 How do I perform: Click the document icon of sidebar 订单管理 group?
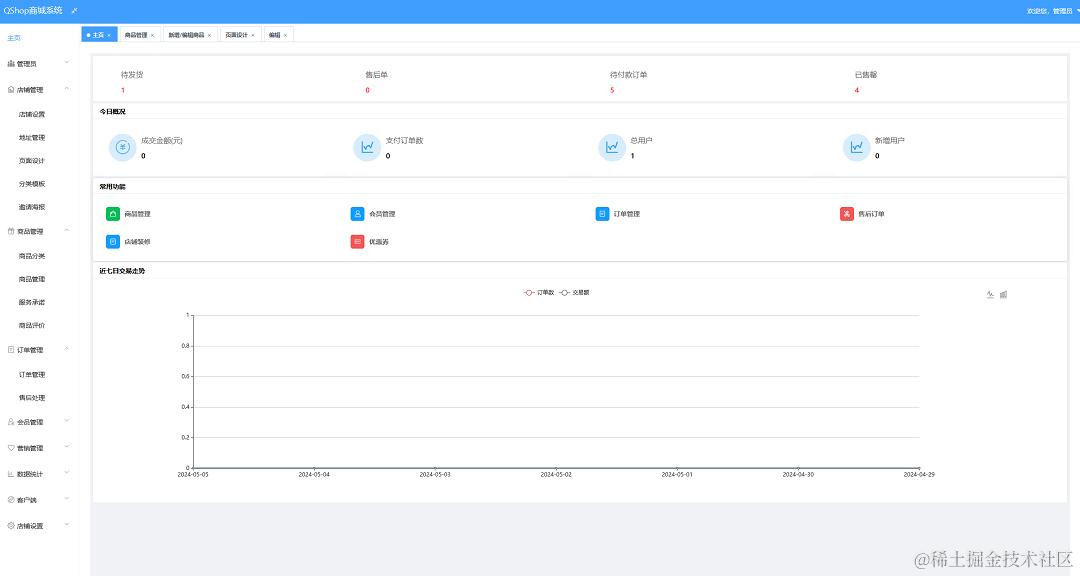11,350
